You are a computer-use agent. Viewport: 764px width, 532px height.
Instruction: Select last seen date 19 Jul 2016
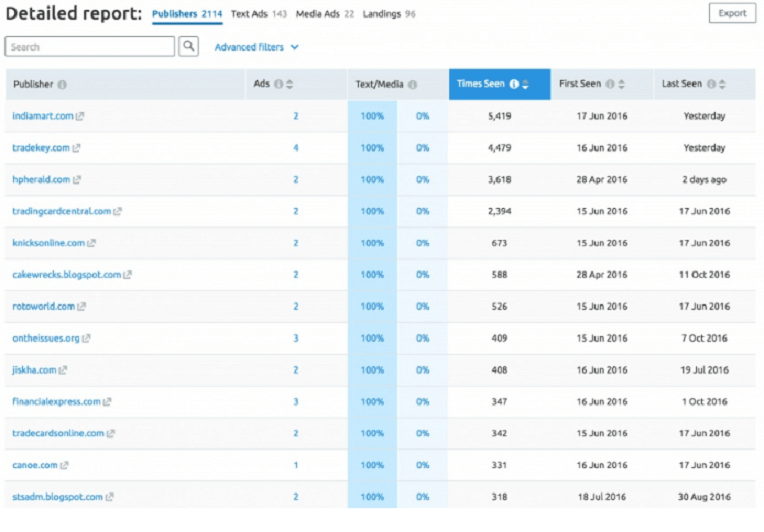[705, 370]
